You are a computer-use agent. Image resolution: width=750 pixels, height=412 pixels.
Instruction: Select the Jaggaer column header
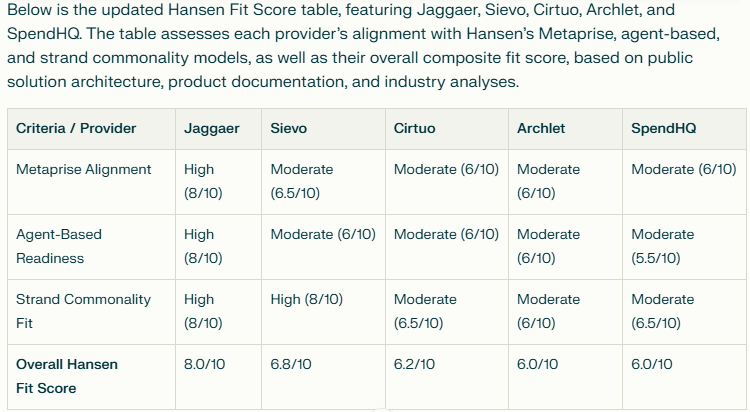point(211,128)
